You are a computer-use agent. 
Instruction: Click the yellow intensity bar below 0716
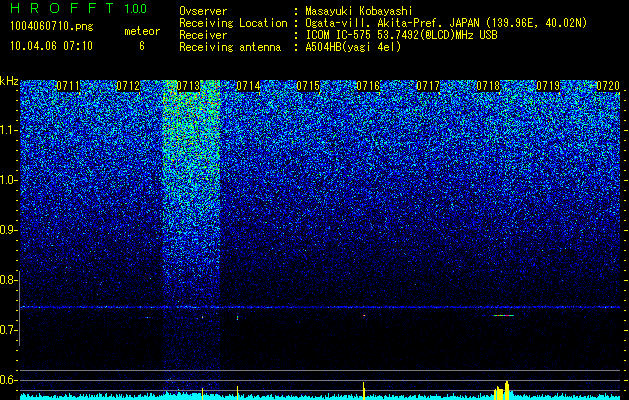pos(364,391)
